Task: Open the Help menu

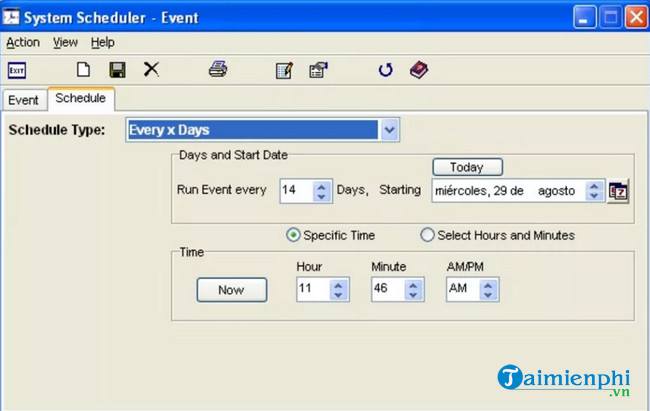Action: (102, 42)
